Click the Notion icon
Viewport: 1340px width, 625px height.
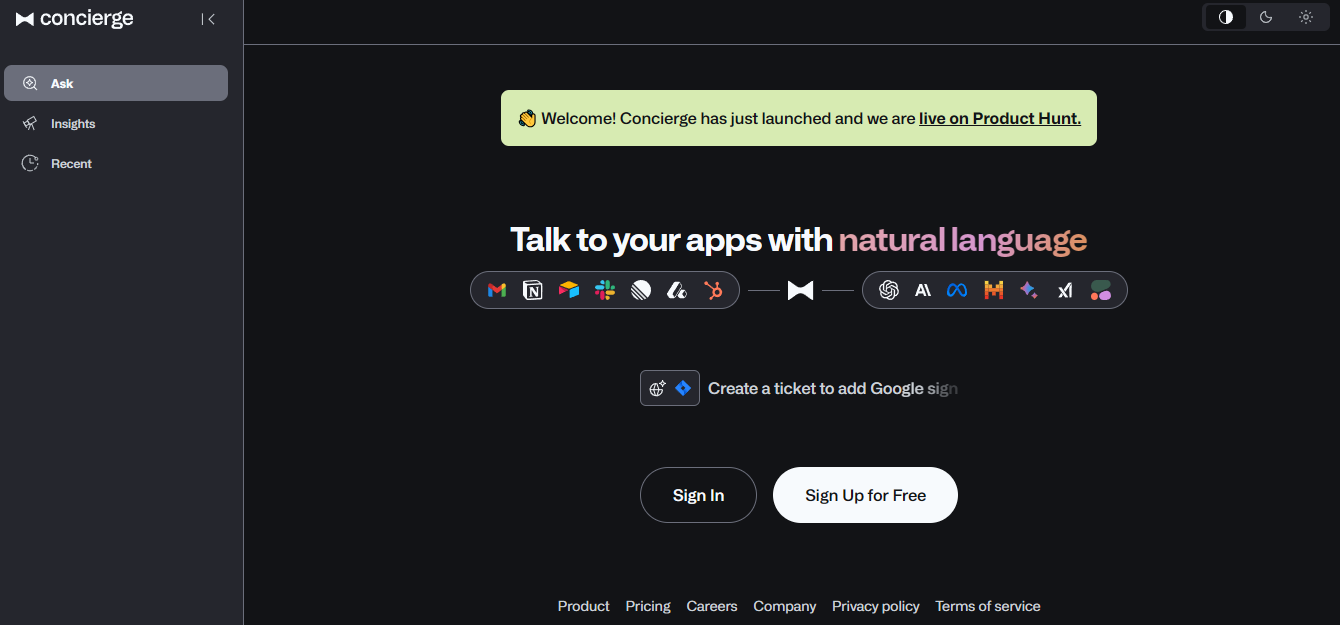[x=533, y=290]
